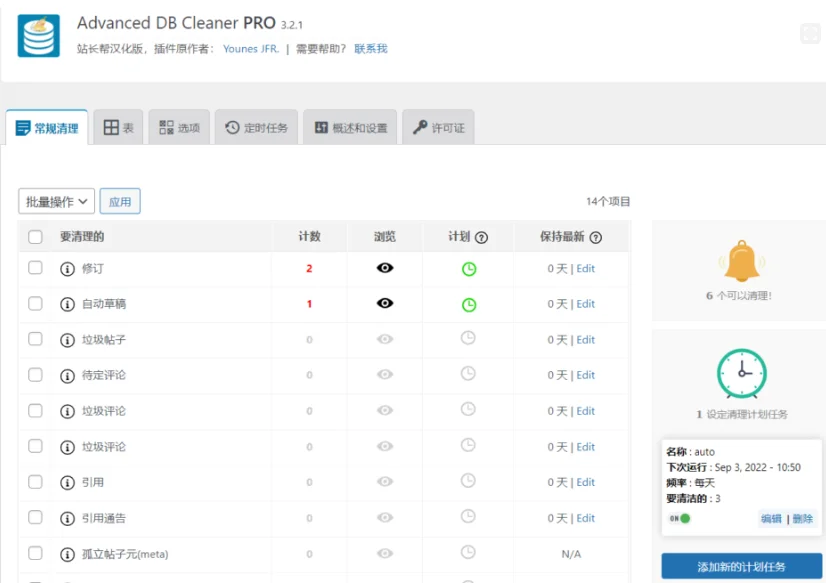Click the 14个项目 item count text

click(608, 202)
